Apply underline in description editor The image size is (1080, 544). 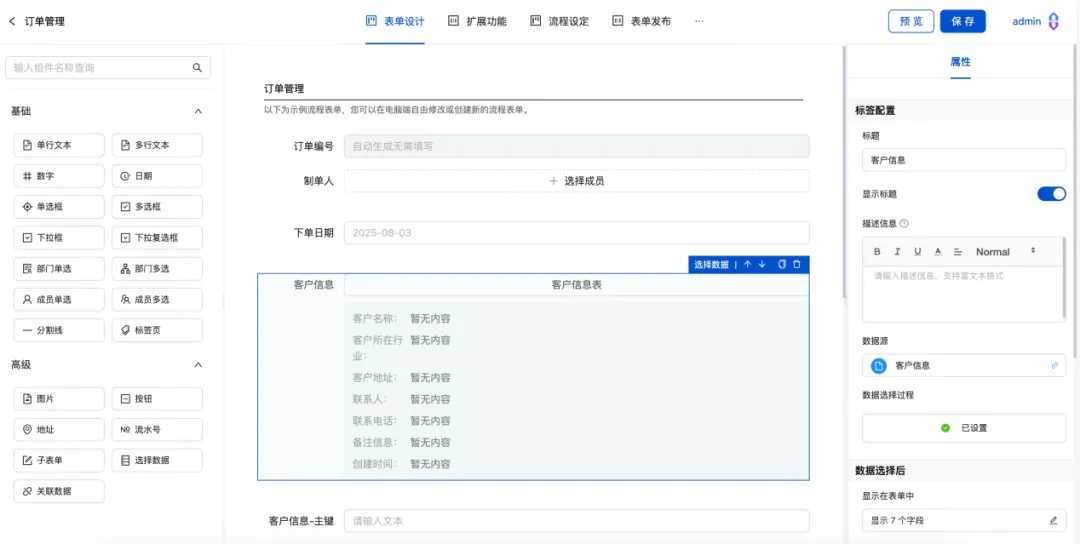917,252
